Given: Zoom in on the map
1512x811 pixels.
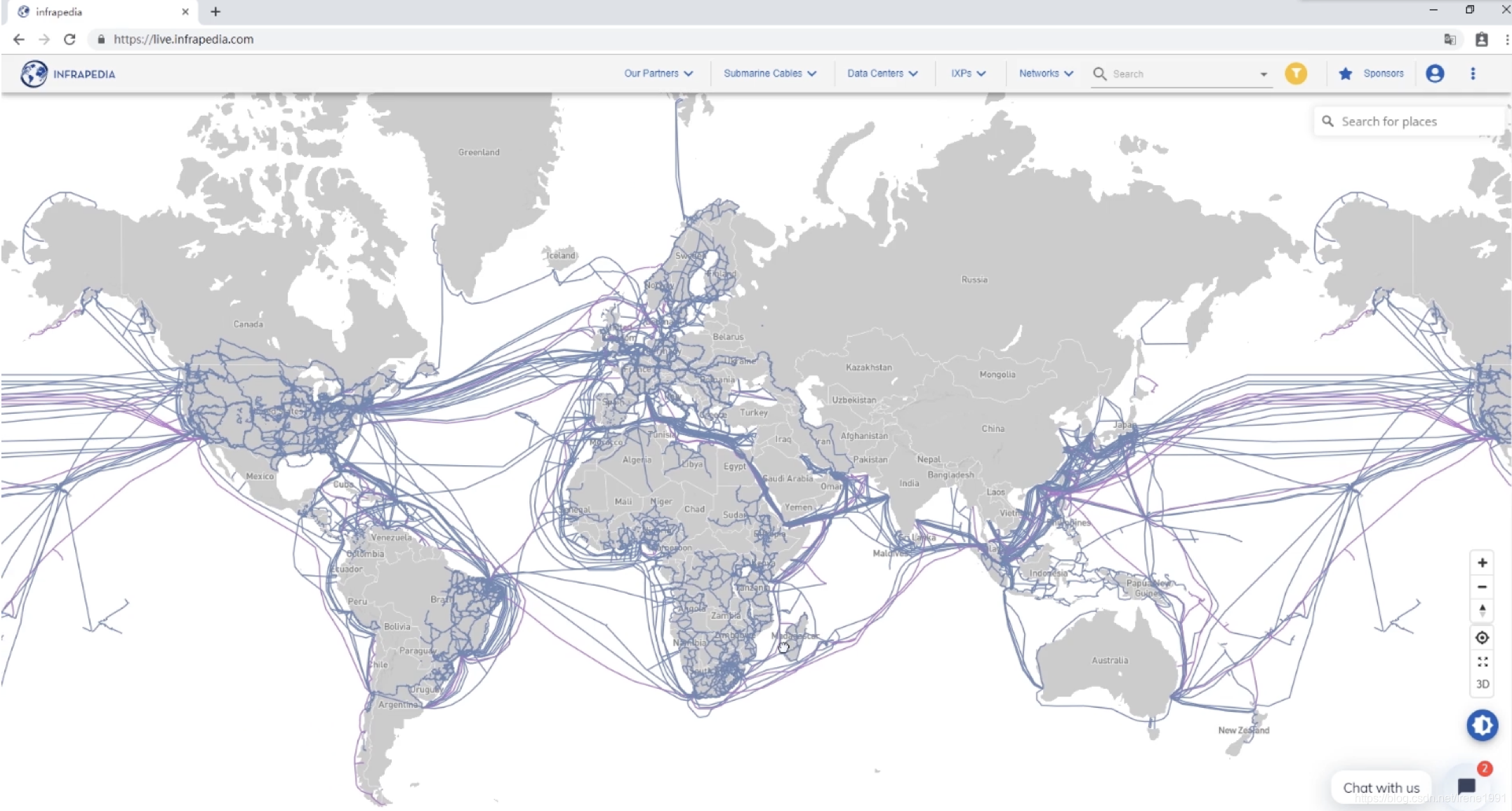Looking at the screenshot, I should (x=1482, y=563).
